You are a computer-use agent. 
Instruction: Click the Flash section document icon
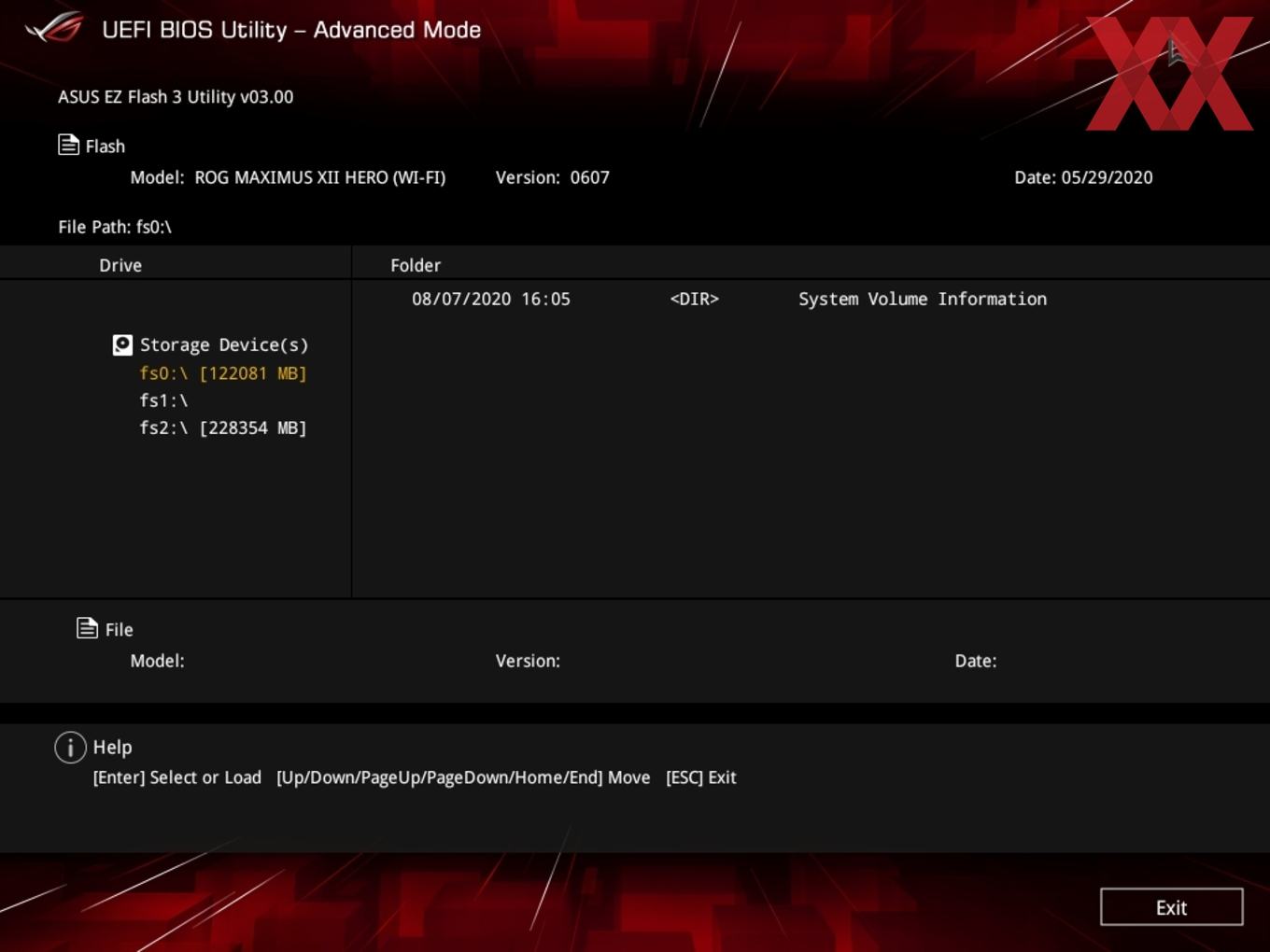[68, 145]
